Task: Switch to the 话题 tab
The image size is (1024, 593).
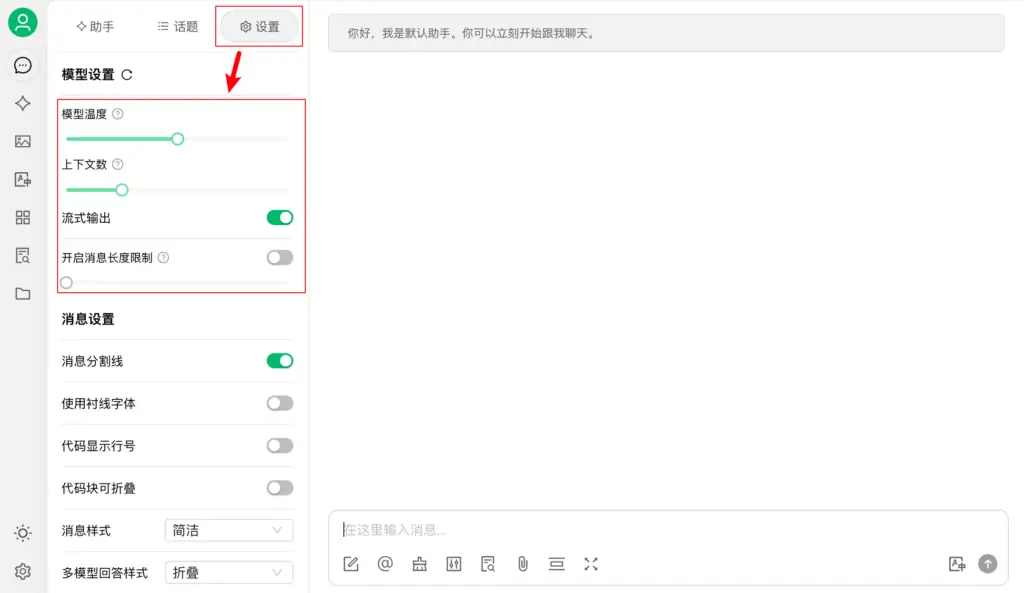Action: pos(176,27)
